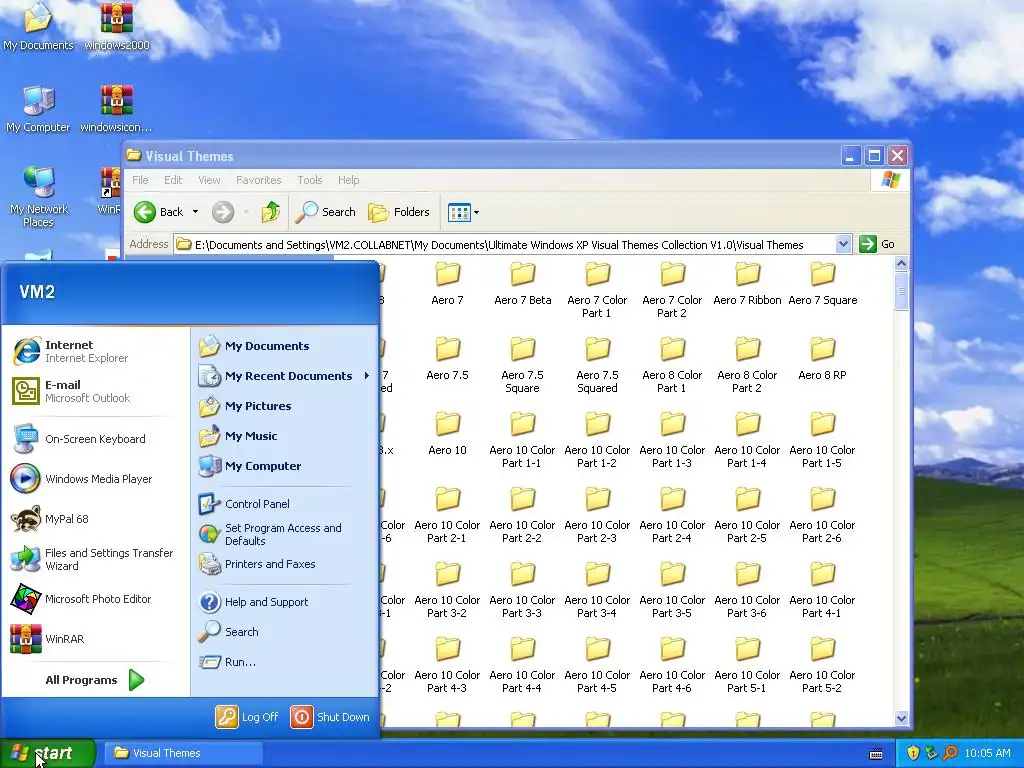
Task: Select the Aero 8 RP folder
Action: [822, 359]
